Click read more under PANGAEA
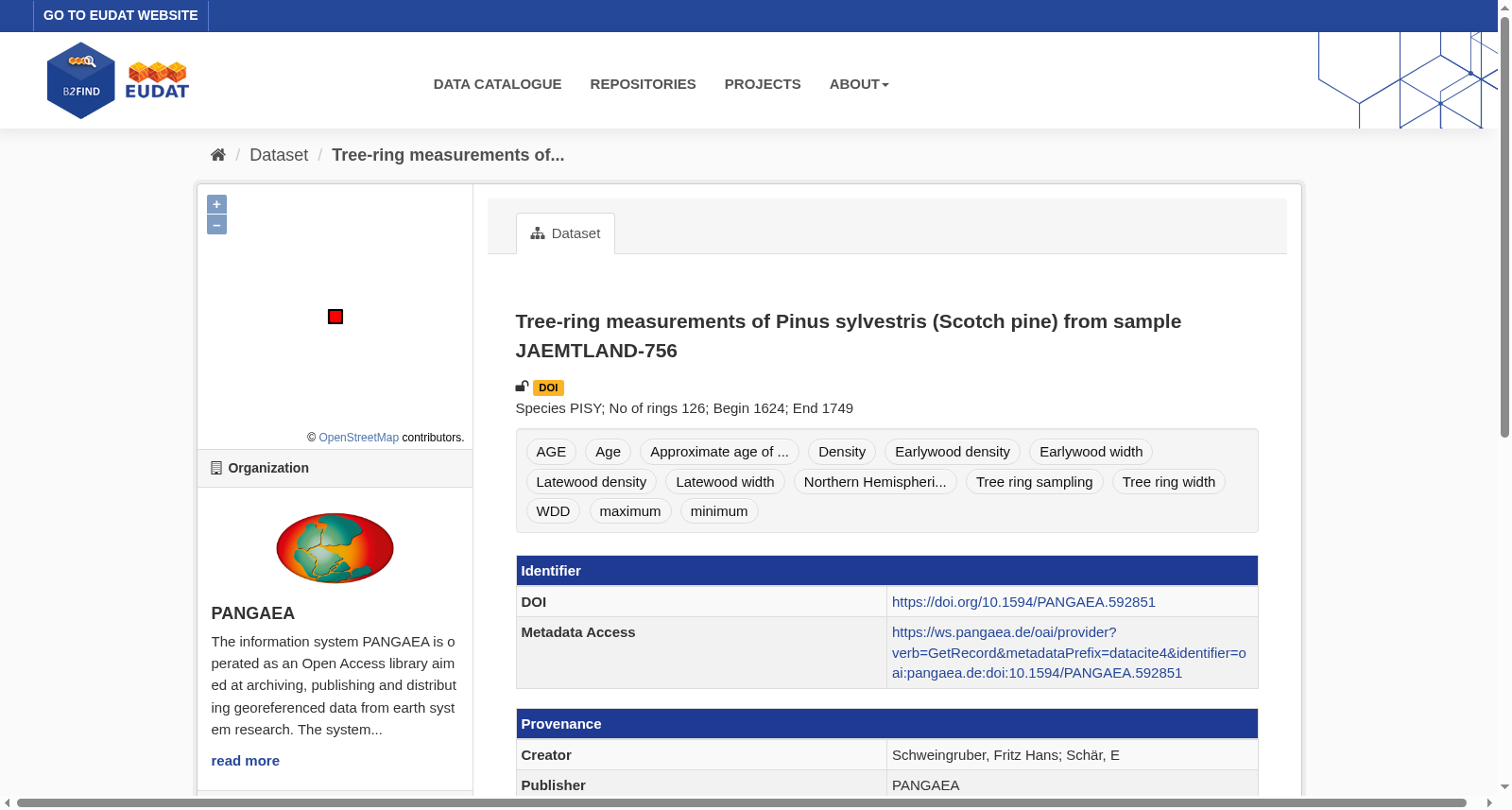 [246, 761]
